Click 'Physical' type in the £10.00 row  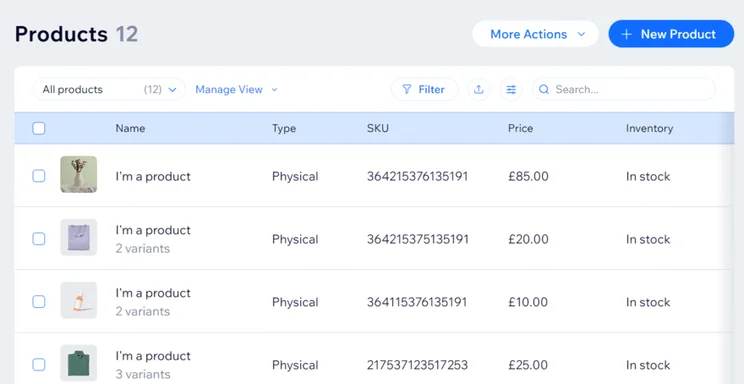(x=295, y=302)
